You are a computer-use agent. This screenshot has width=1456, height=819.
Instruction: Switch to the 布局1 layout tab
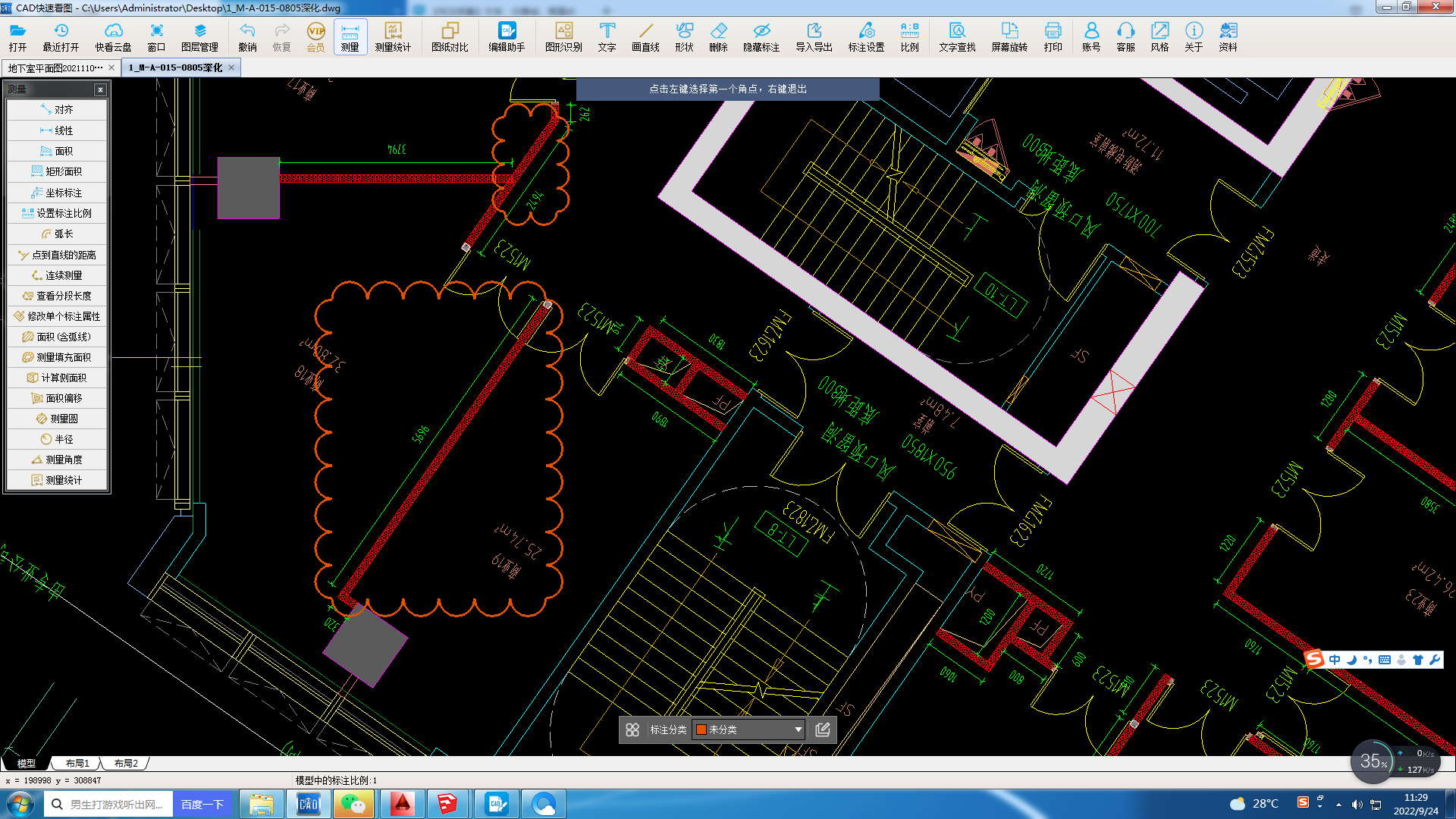coord(77,763)
